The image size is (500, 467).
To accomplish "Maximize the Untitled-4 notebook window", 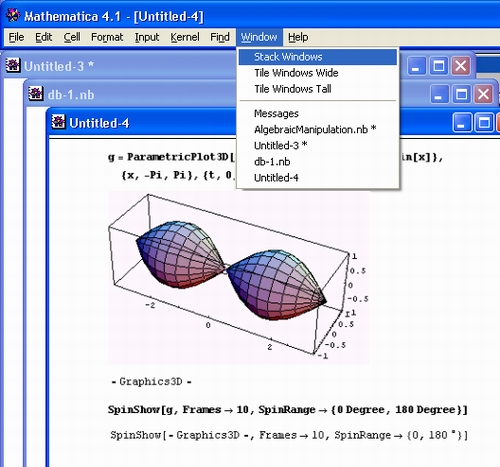I will click(x=484, y=123).
